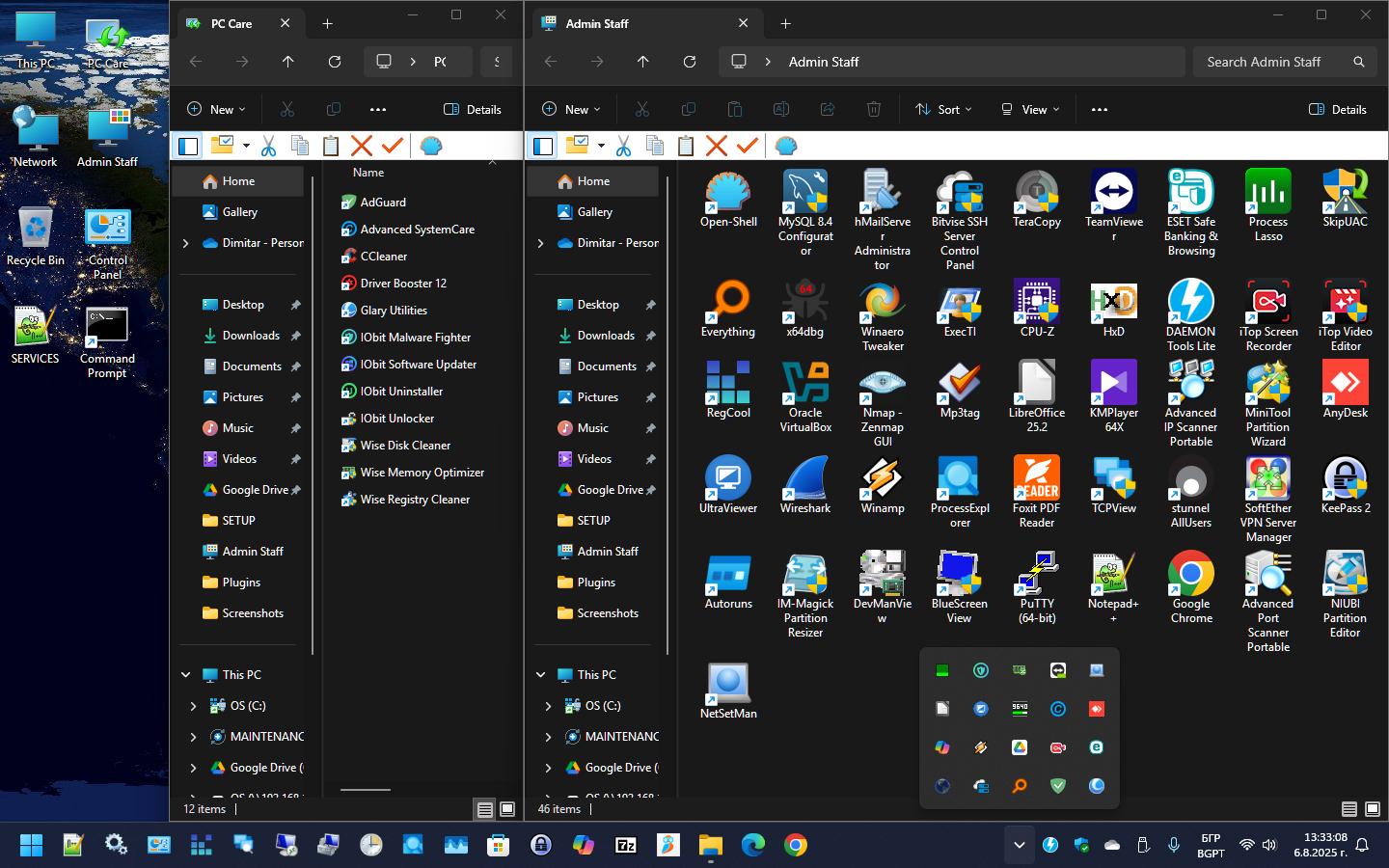Open the HxD hex editor shortcut
The height and width of the screenshot is (868, 1389).
click(x=1113, y=308)
